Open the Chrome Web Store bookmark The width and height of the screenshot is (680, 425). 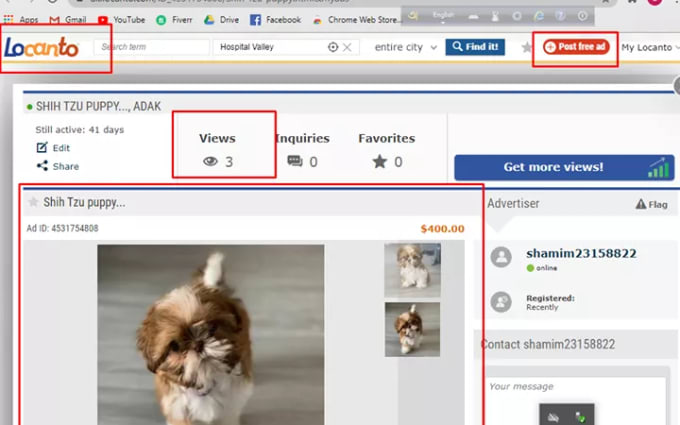(x=356, y=20)
